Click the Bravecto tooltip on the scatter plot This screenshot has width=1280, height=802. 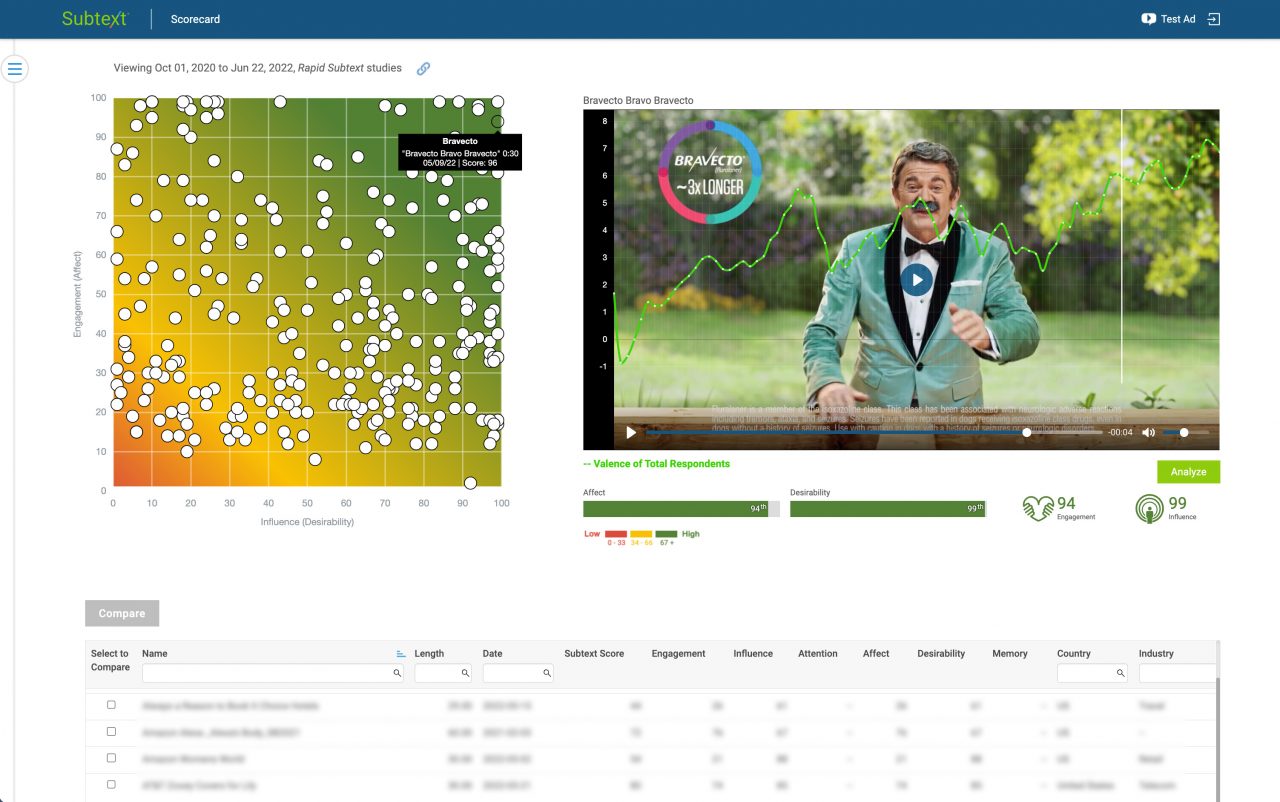(x=459, y=150)
